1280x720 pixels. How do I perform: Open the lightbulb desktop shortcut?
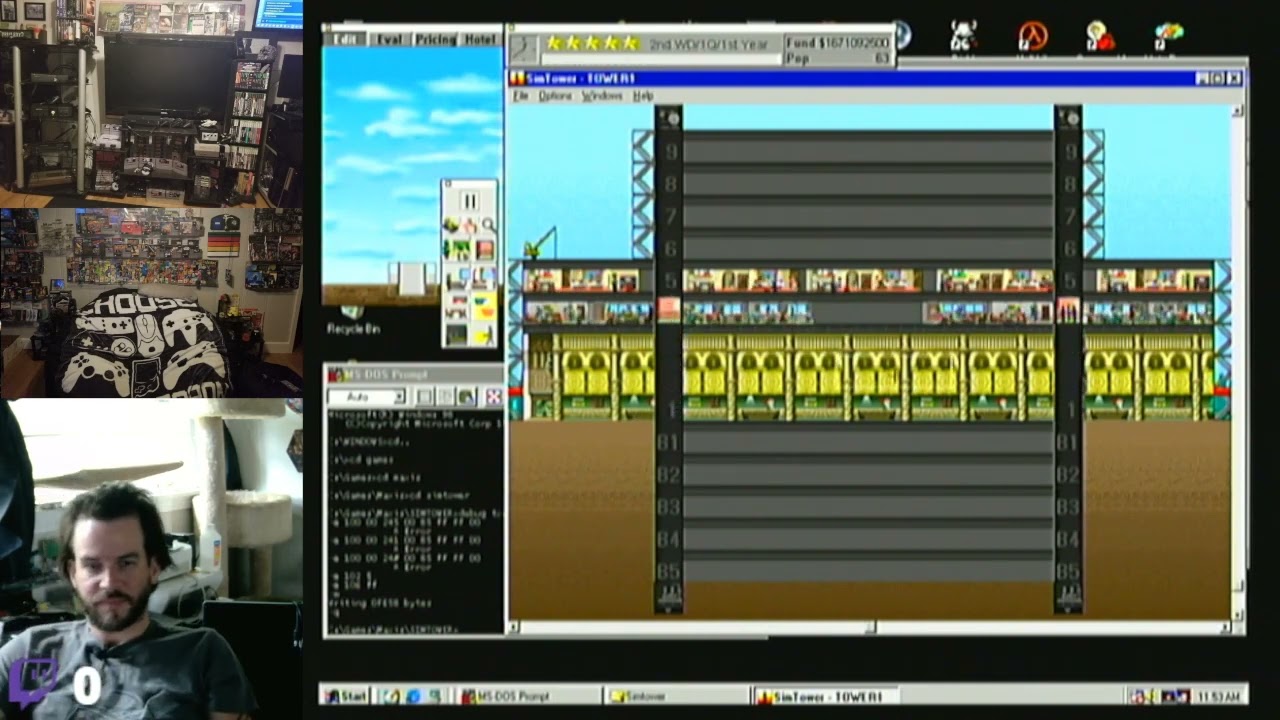click(1100, 37)
